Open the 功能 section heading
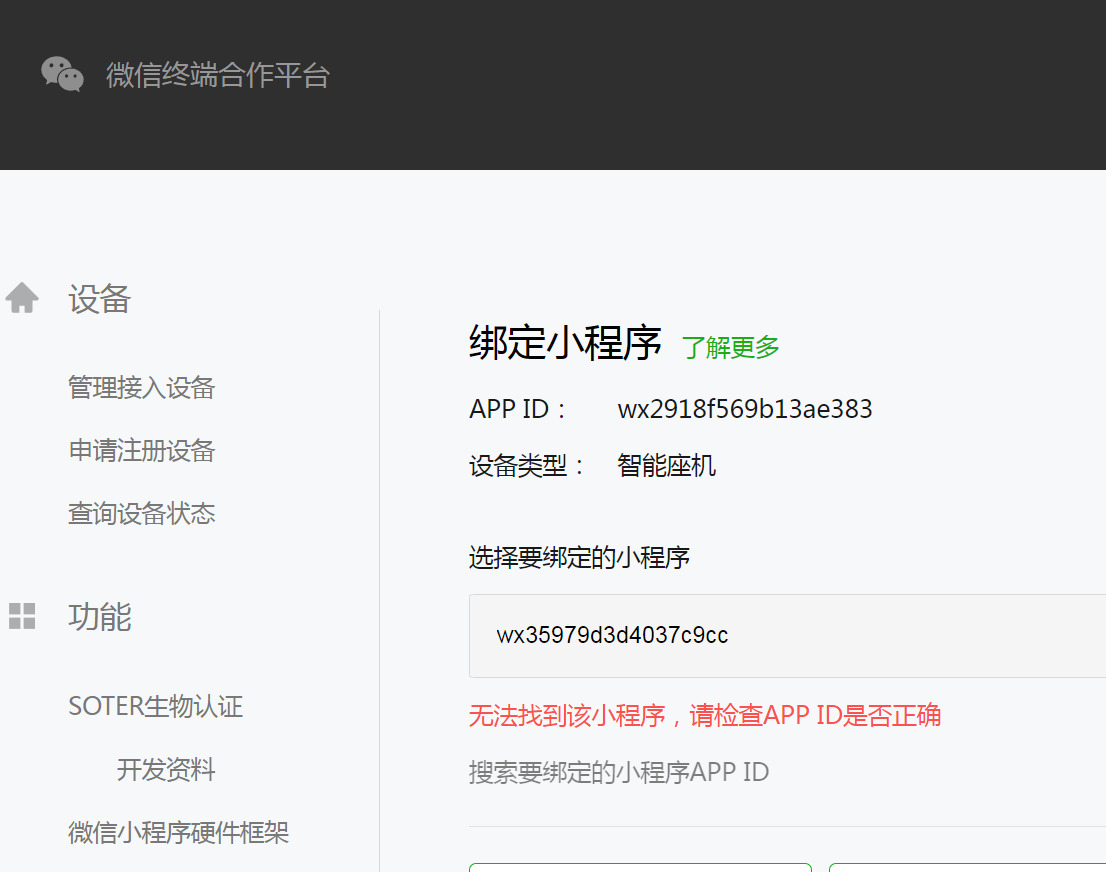Screen dimensions: 1106x872 click(x=99, y=617)
